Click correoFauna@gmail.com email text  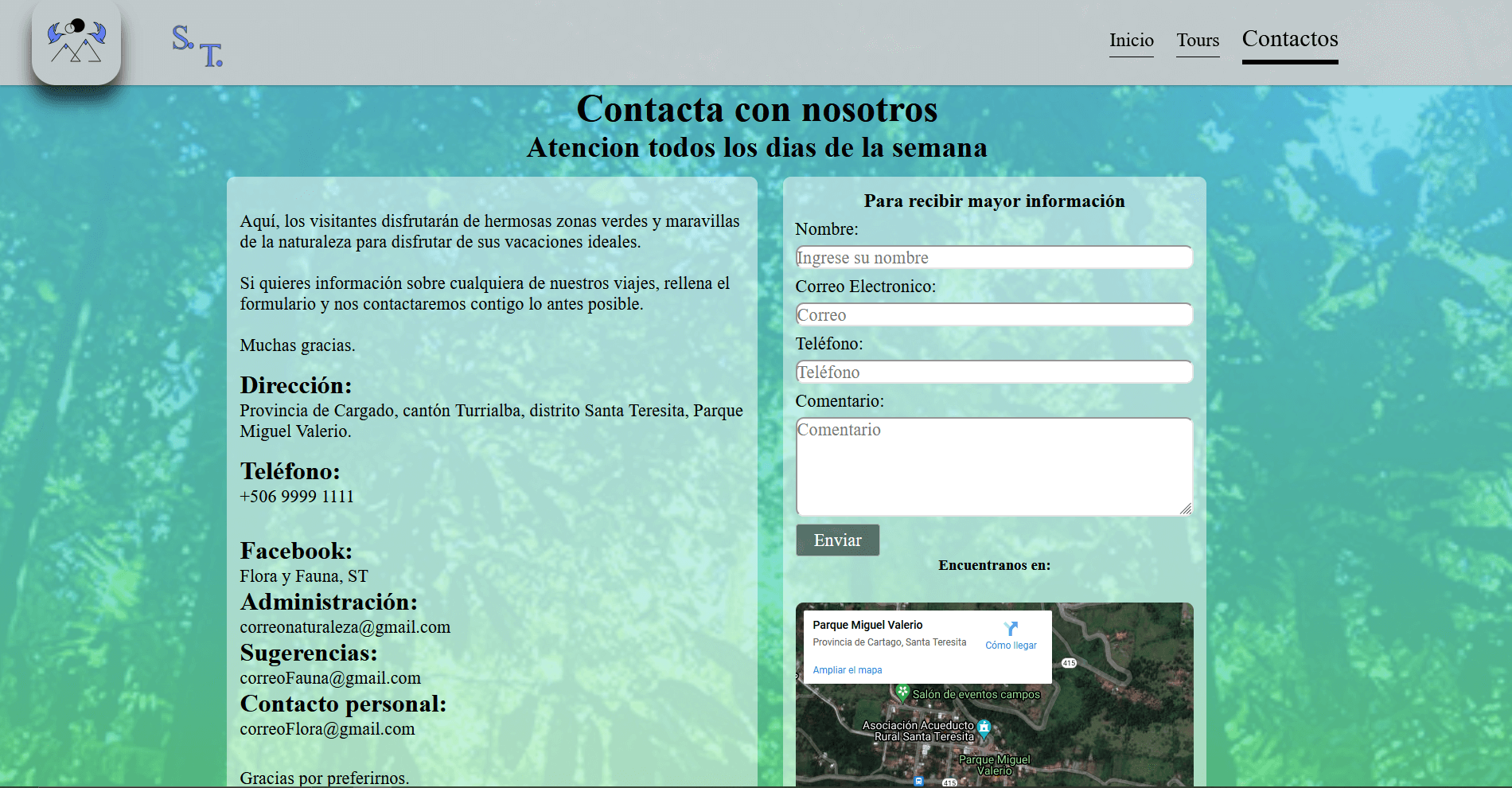tap(330, 678)
